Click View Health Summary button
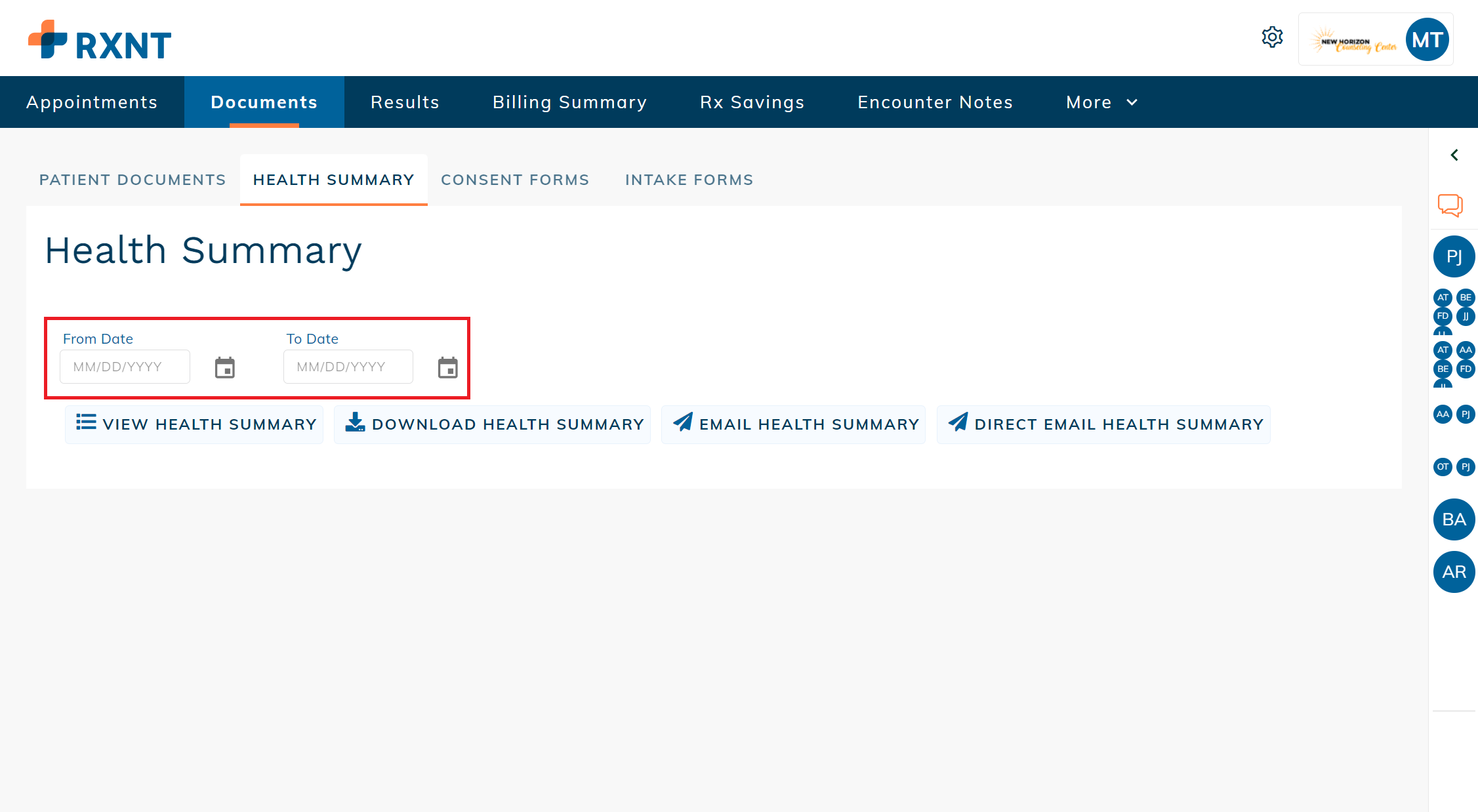Image resolution: width=1478 pixels, height=812 pixels. tap(195, 424)
